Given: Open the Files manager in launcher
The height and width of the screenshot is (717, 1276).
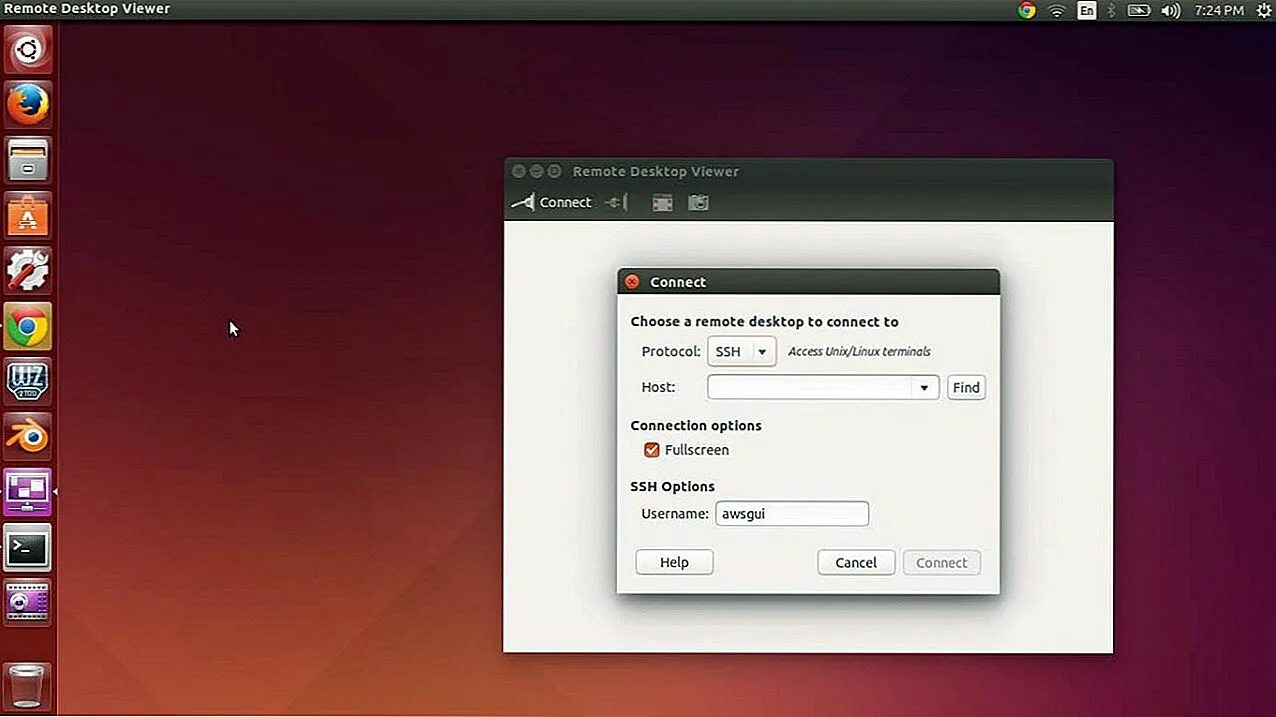Looking at the screenshot, I should (28, 160).
